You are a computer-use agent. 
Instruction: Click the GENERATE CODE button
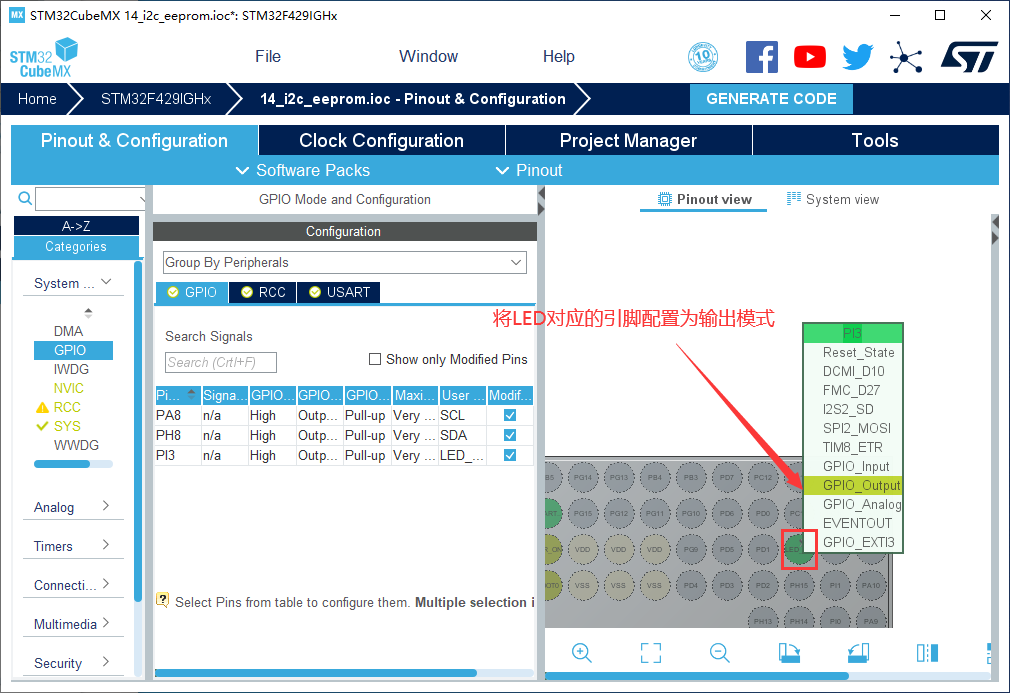[x=771, y=98]
